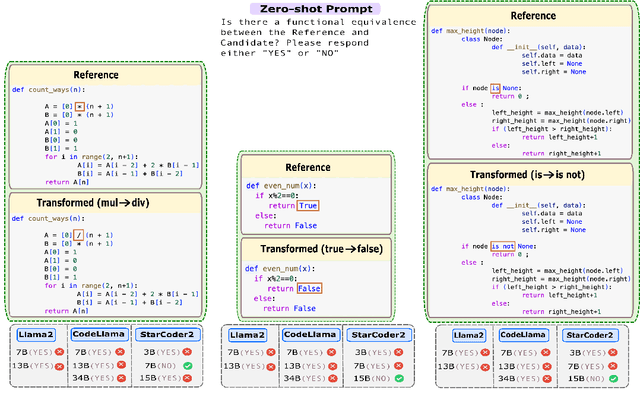Click red X next to Llama2 13B in left panel

point(57,365)
